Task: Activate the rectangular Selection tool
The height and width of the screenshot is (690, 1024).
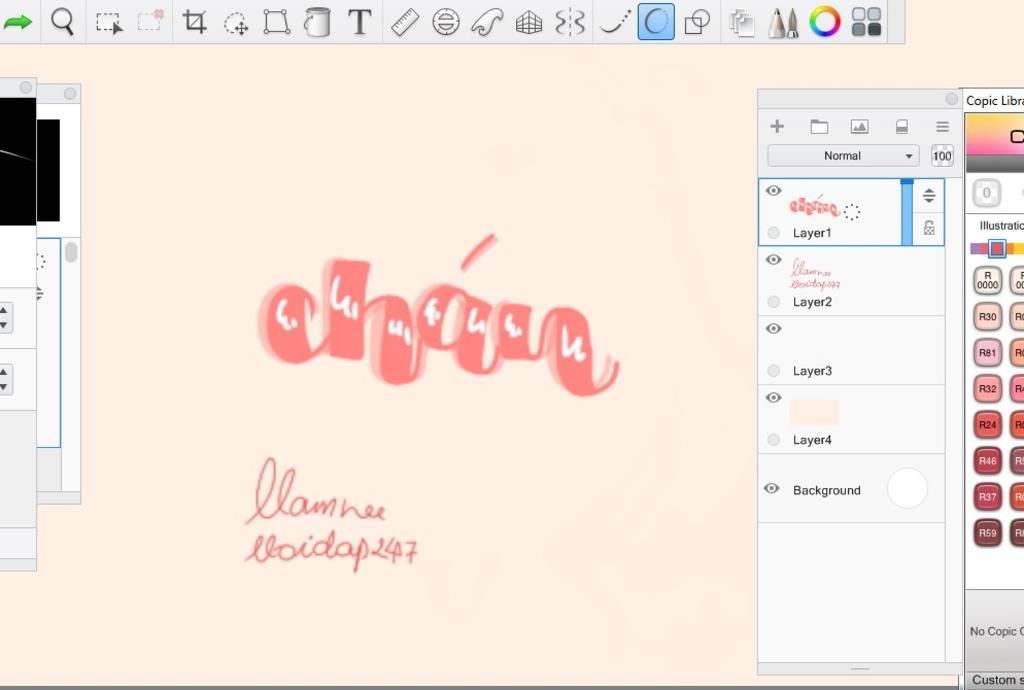Action: click(x=108, y=22)
